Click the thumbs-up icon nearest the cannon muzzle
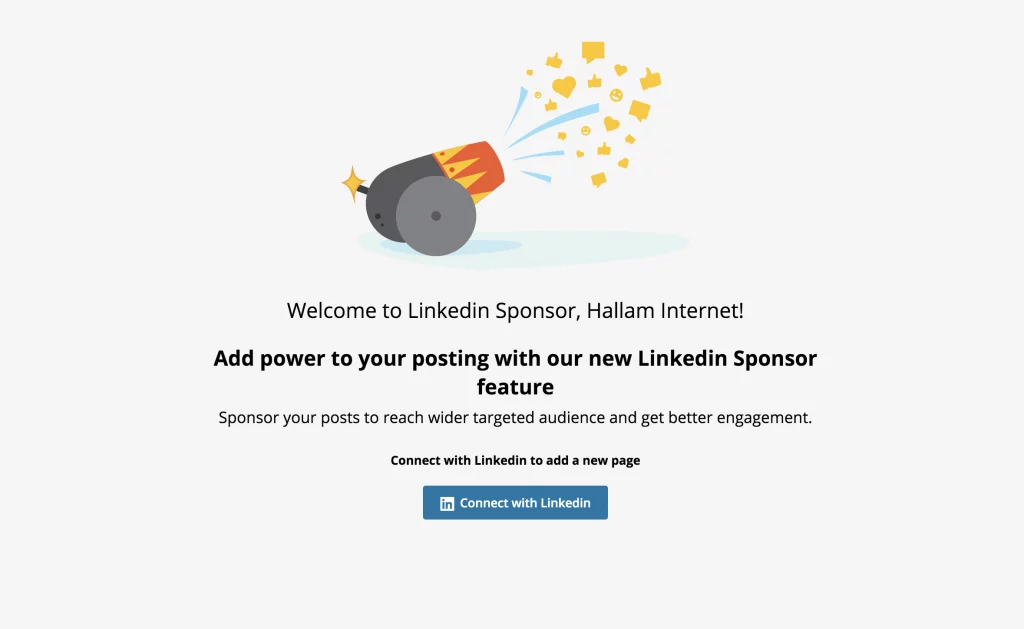 [x=551, y=103]
